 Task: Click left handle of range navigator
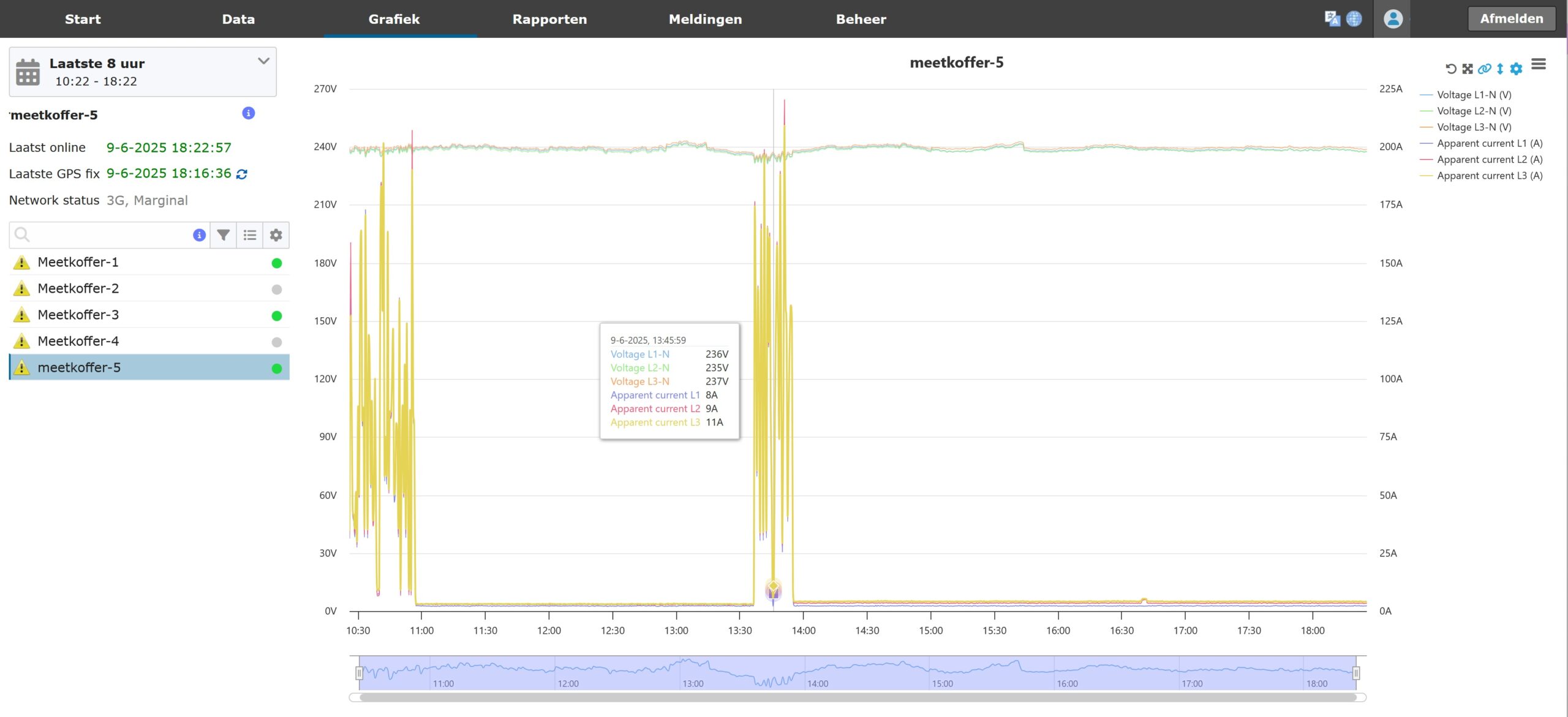pos(359,673)
